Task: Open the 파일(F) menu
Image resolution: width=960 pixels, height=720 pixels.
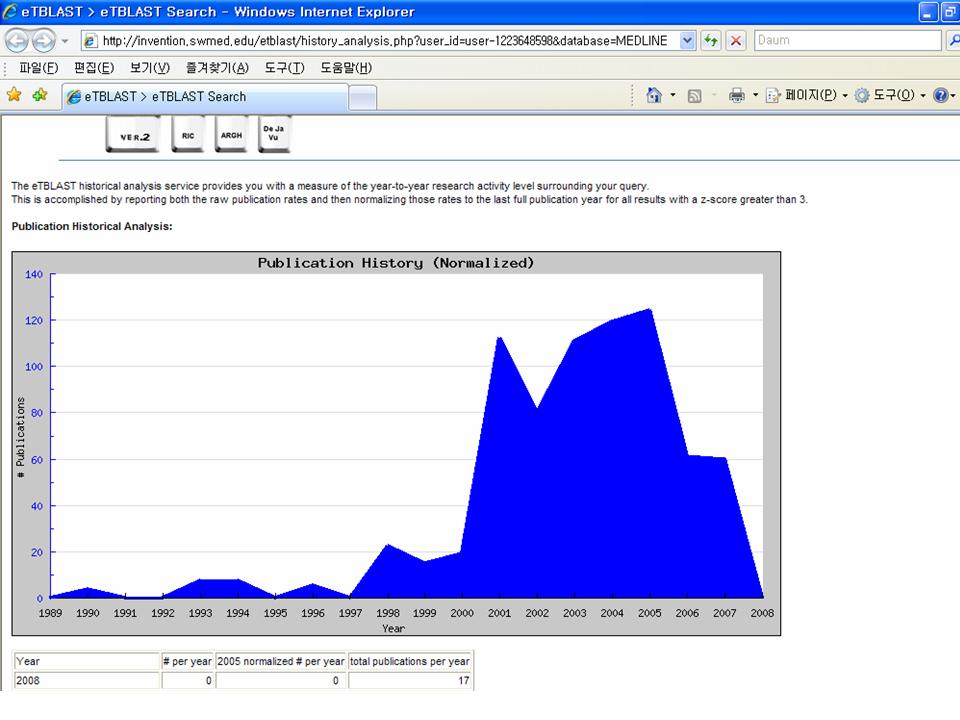Action: click(39, 67)
